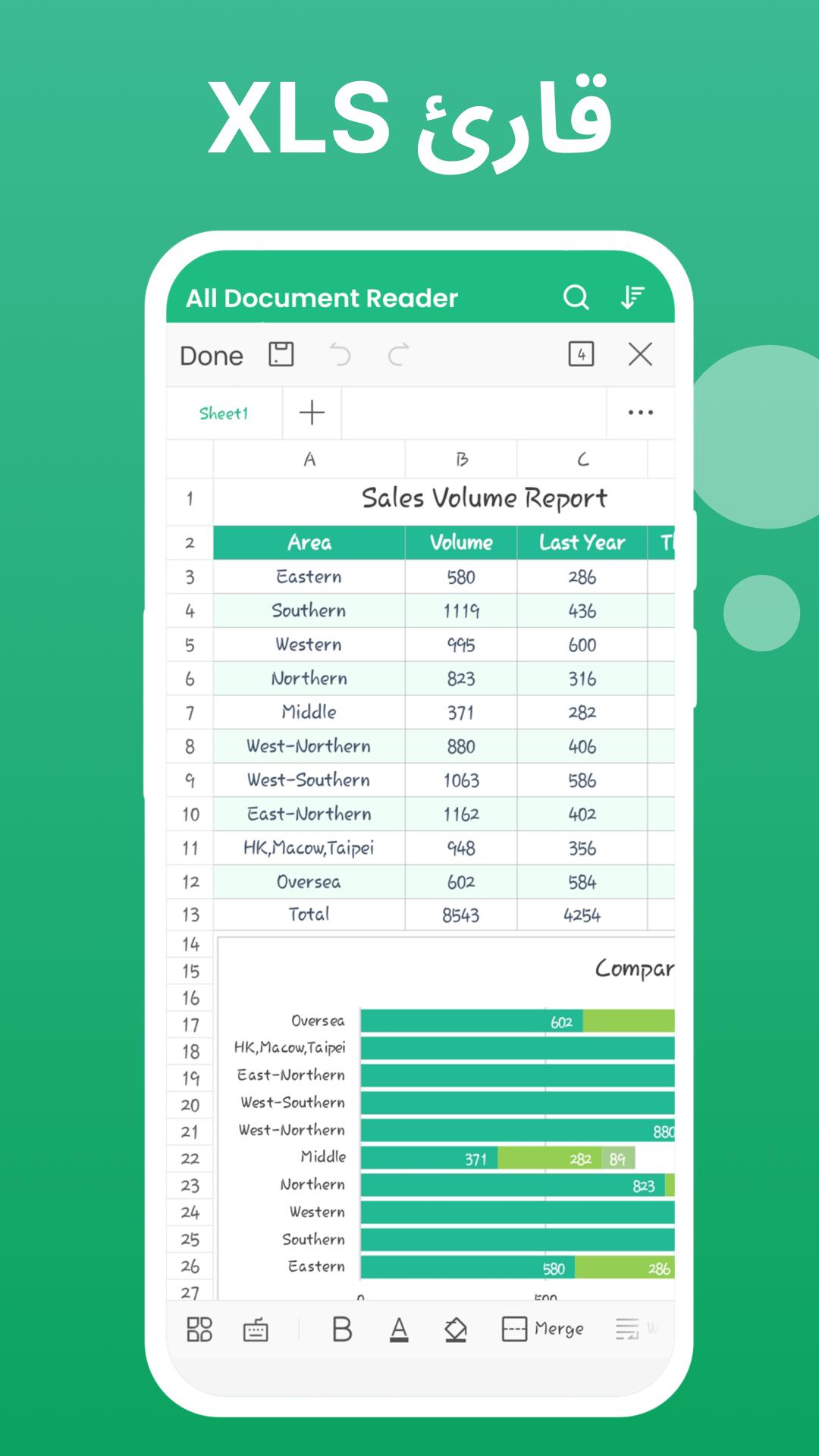Open the font color tool
This screenshot has height=1456, width=819.
pyautogui.click(x=399, y=1329)
